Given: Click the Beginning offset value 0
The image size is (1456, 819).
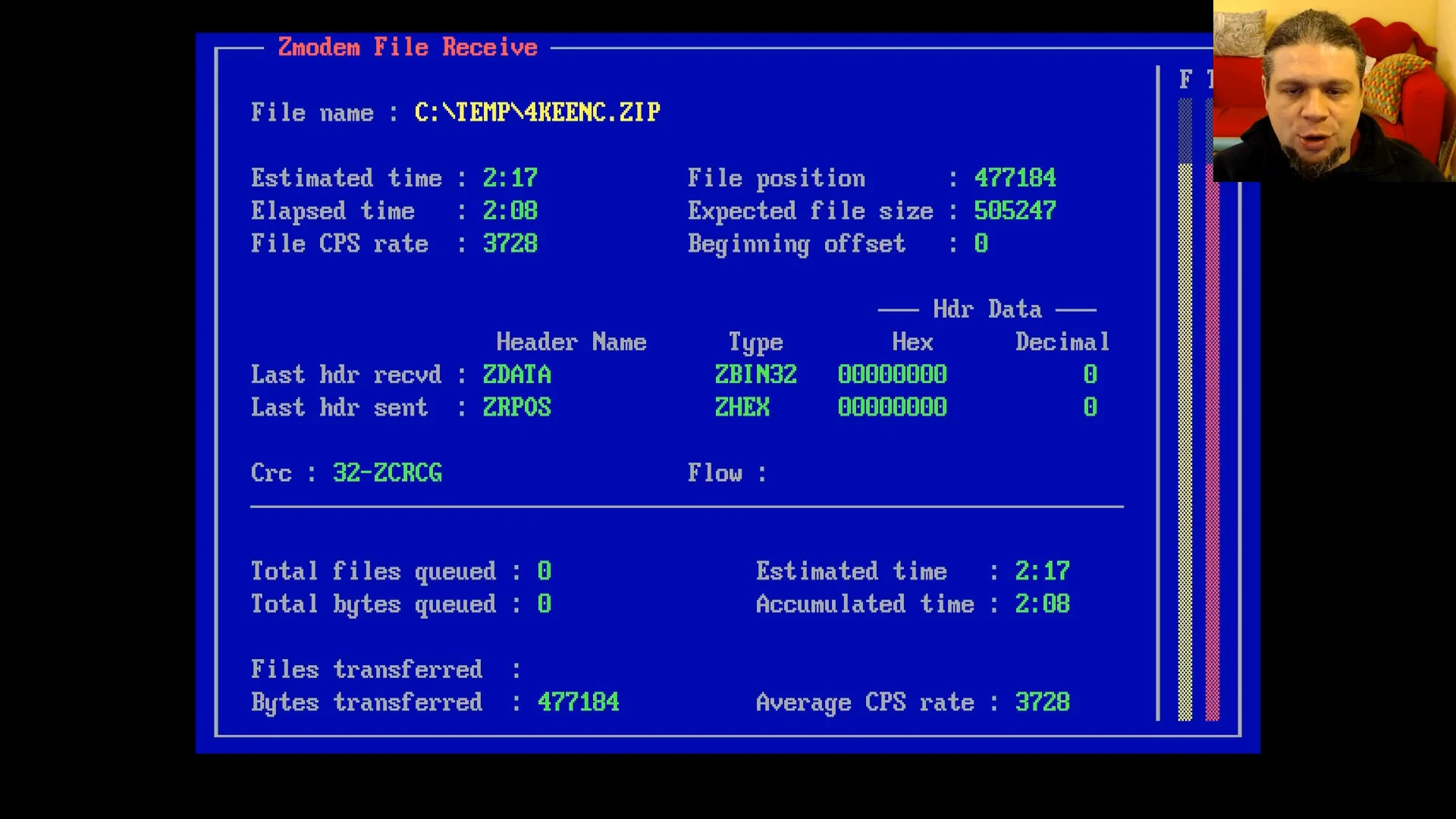Looking at the screenshot, I should pyautogui.click(x=981, y=243).
